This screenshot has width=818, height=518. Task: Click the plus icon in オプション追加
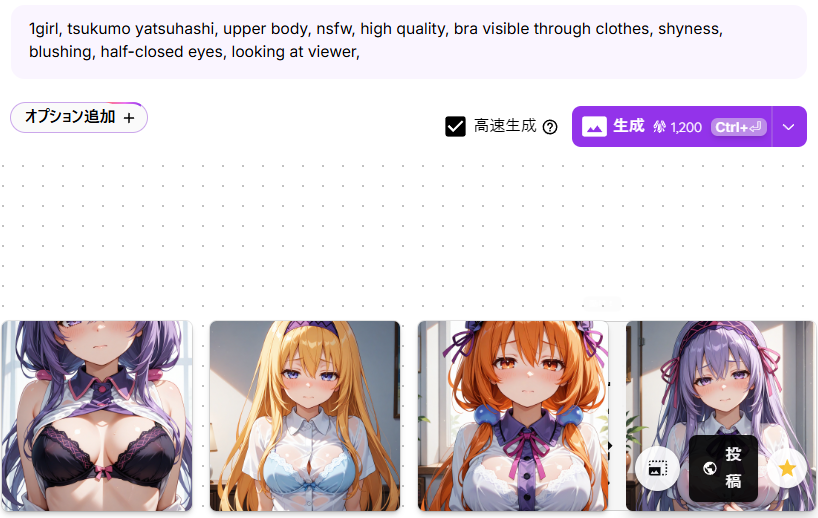coord(129,118)
